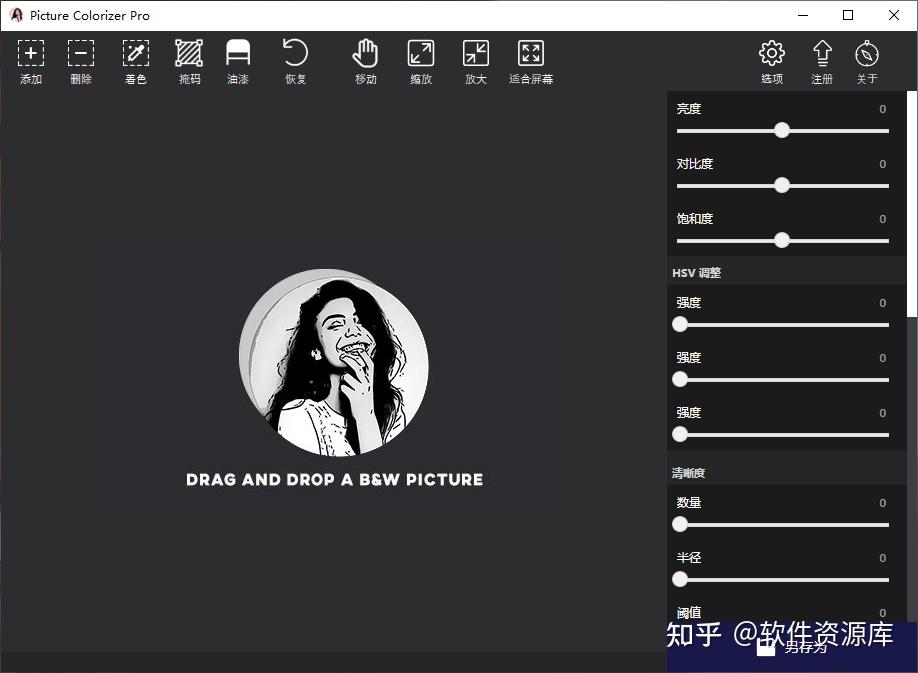The height and width of the screenshot is (673, 918).
Task: Adjust the 饱和度 saturation slider
Action: [x=782, y=241]
